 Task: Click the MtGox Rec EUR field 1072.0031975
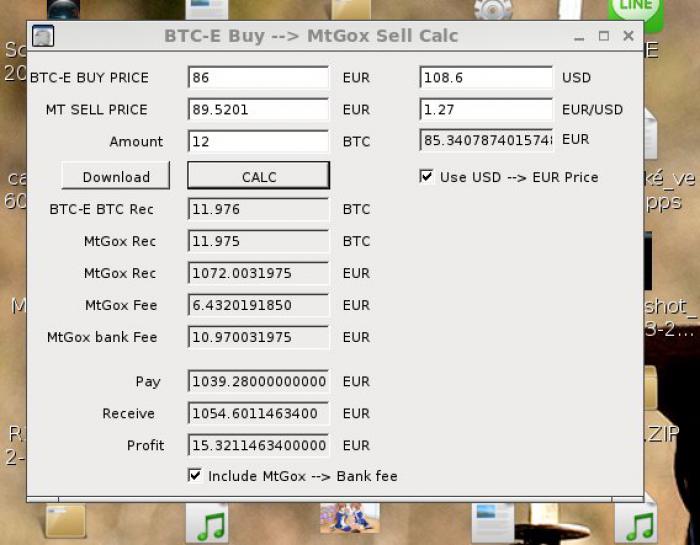(258, 273)
